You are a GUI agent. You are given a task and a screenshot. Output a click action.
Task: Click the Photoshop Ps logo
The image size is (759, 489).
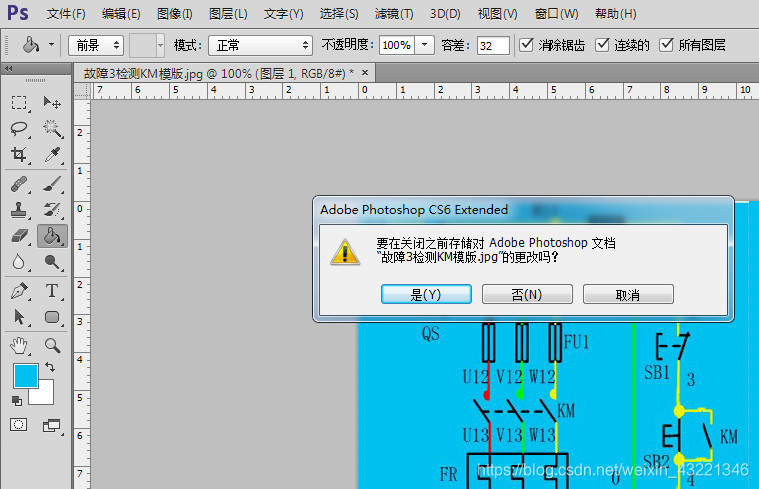18,13
